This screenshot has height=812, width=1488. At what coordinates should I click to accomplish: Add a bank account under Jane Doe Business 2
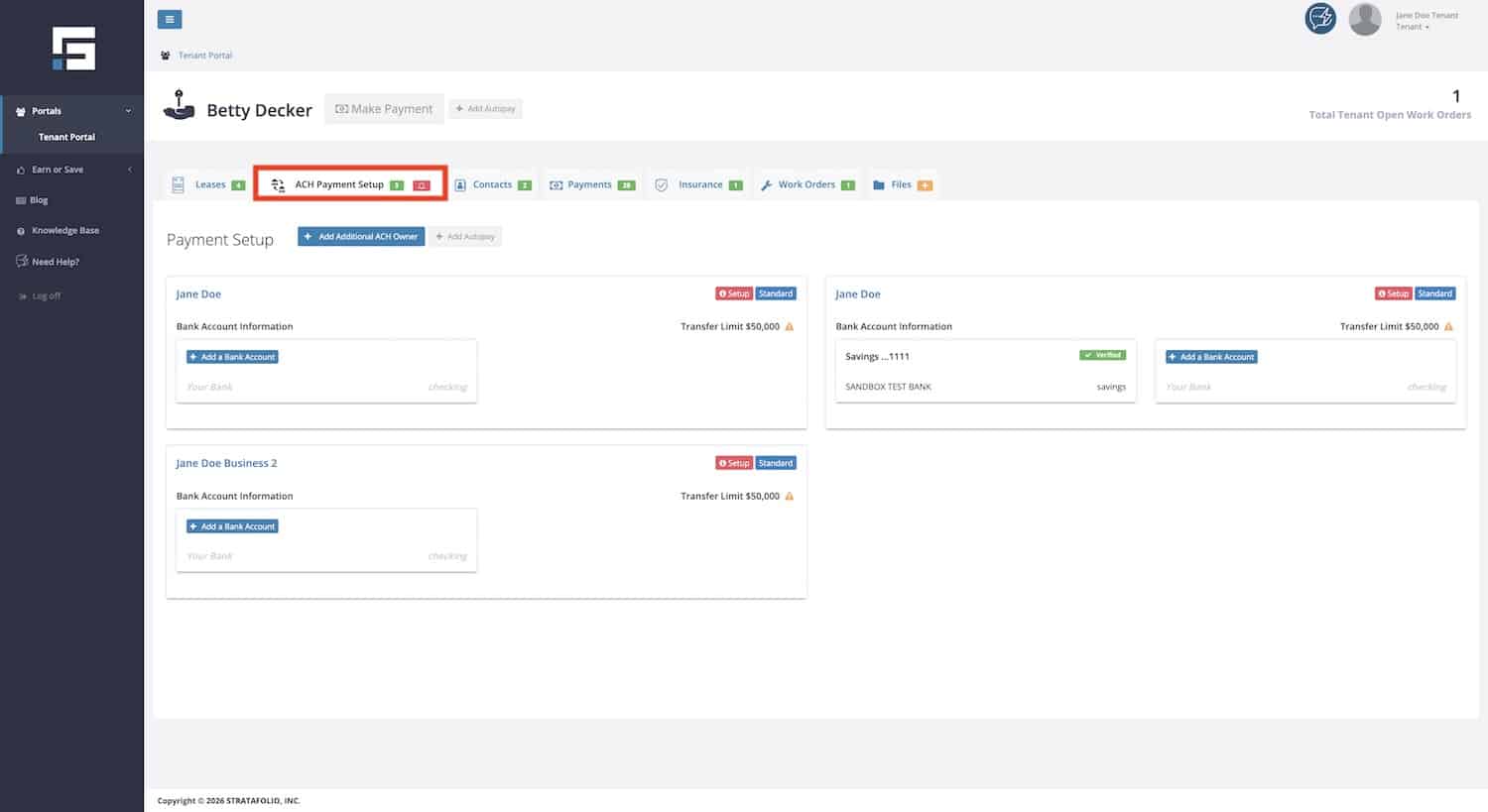coord(232,526)
